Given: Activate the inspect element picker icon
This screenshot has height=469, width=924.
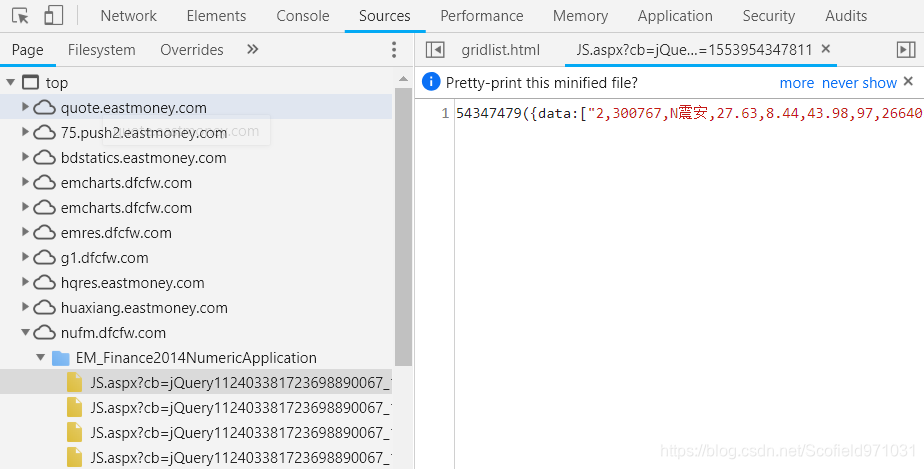Looking at the screenshot, I should click(x=20, y=15).
